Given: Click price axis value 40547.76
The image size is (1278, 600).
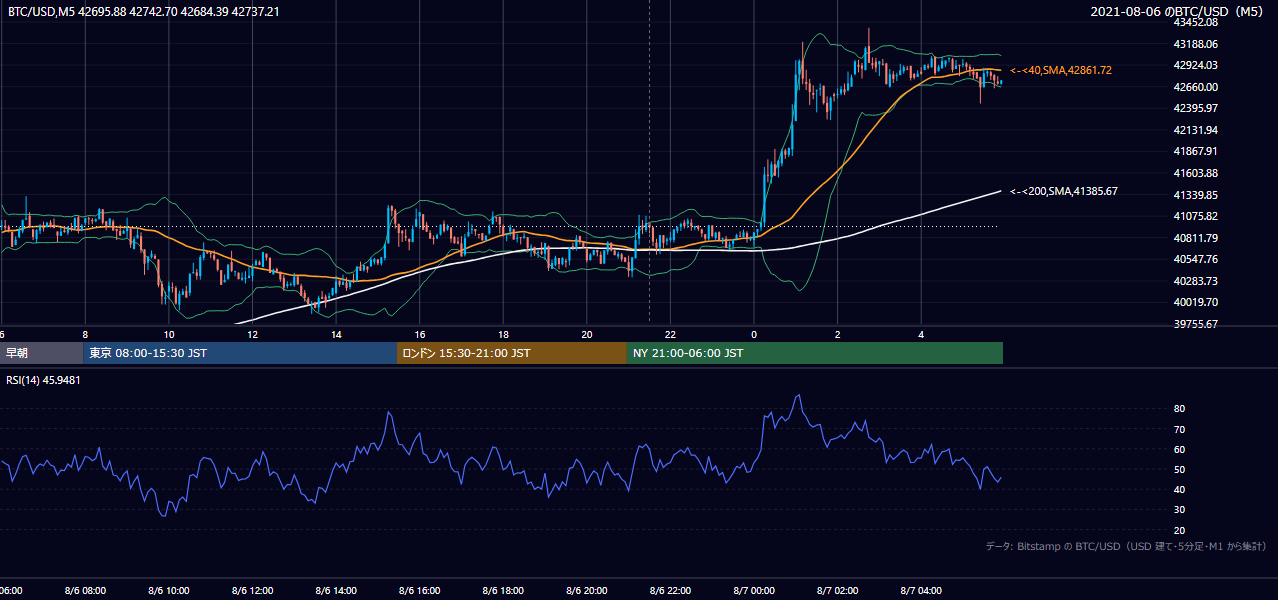Looking at the screenshot, I should point(1198,259).
